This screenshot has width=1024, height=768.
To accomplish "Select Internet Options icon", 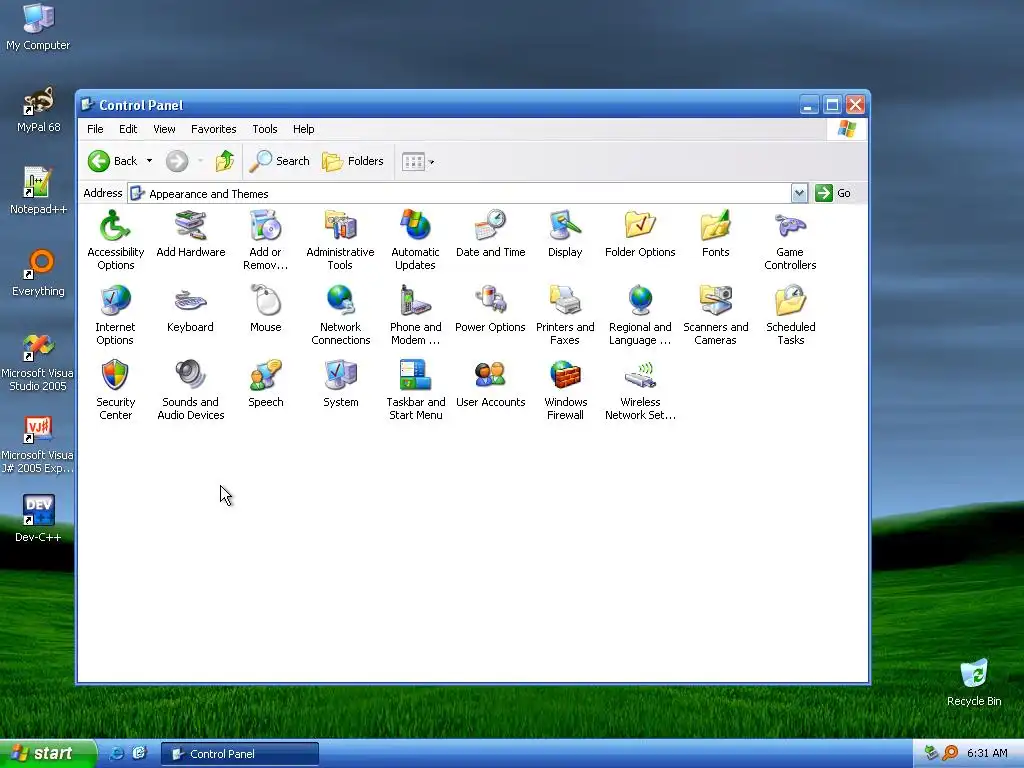I will [115, 315].
